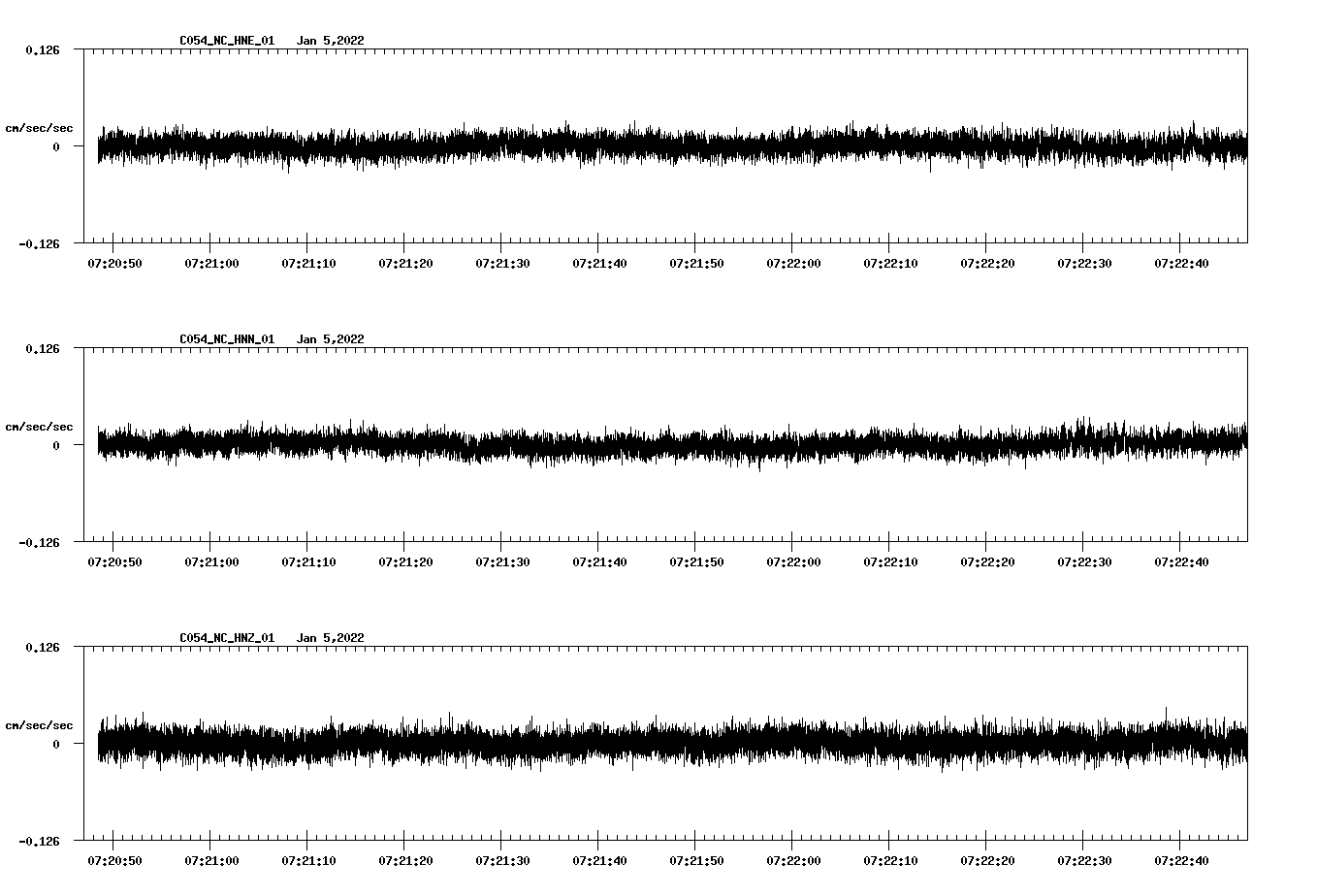
Task: Click the C054_NC_HNZ_01 channel title
Action: pyautogui.click(x=227, y=638)
